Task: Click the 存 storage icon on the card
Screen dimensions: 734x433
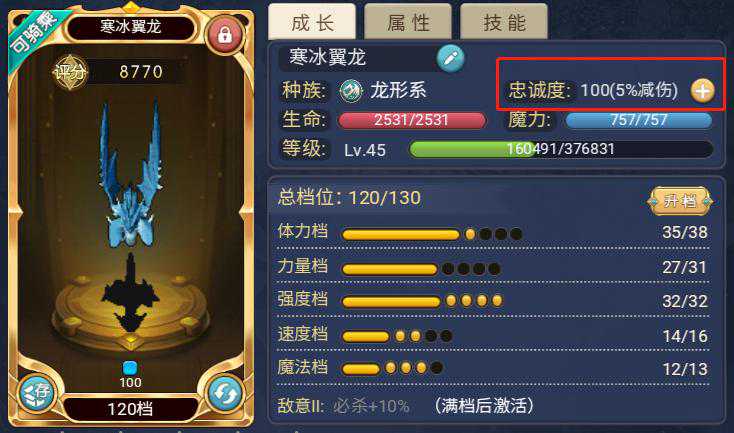Action: (x=37, y=392)
